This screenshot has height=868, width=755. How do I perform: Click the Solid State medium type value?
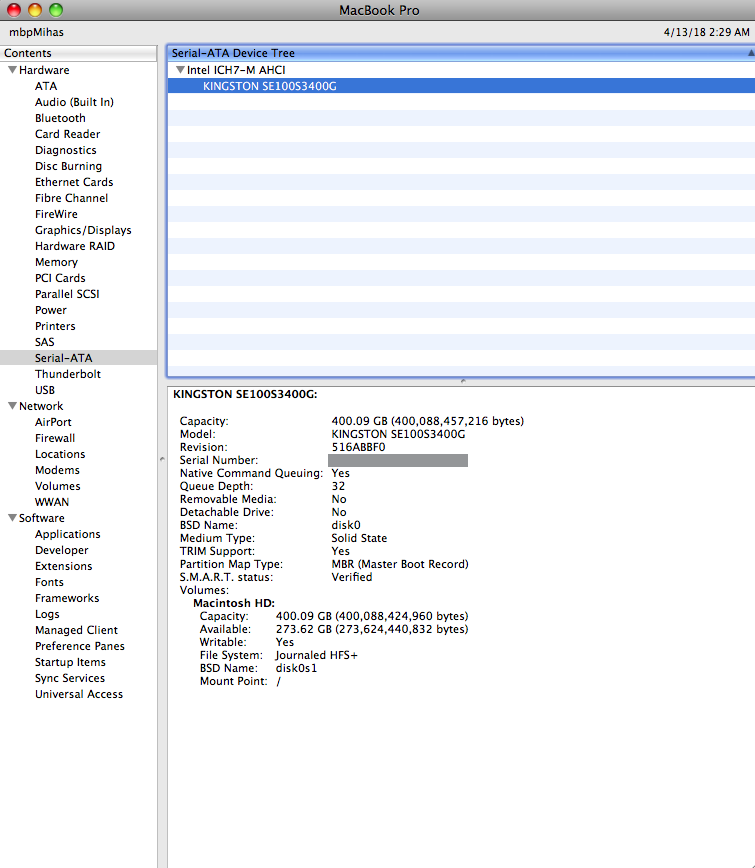click(359, 538)
